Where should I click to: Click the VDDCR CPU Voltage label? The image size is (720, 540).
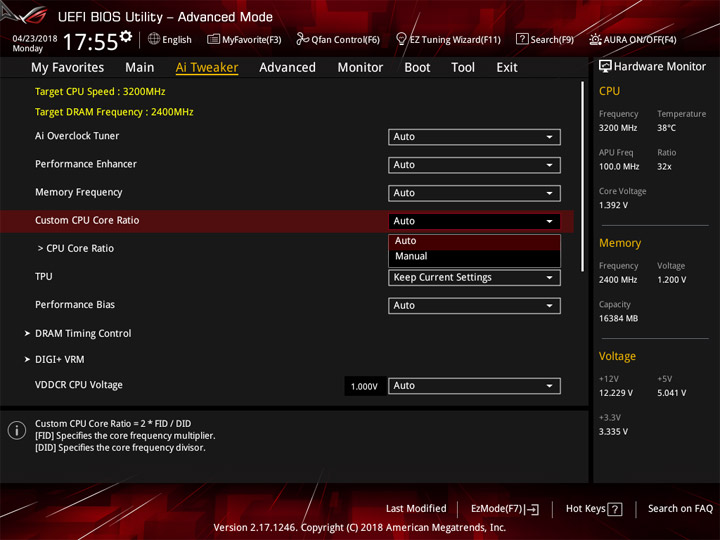pos(79,385)
